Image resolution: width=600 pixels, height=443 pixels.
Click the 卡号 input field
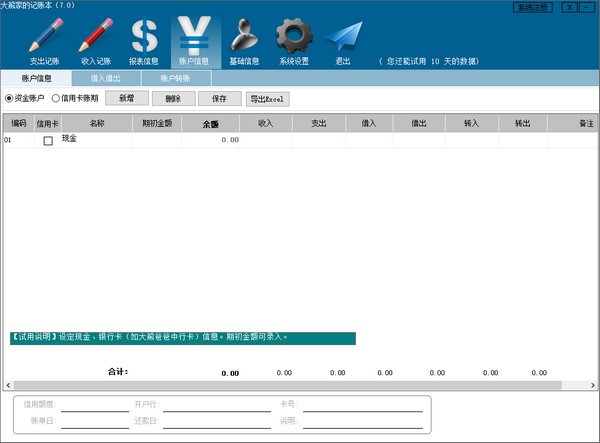tap(363, 406)
